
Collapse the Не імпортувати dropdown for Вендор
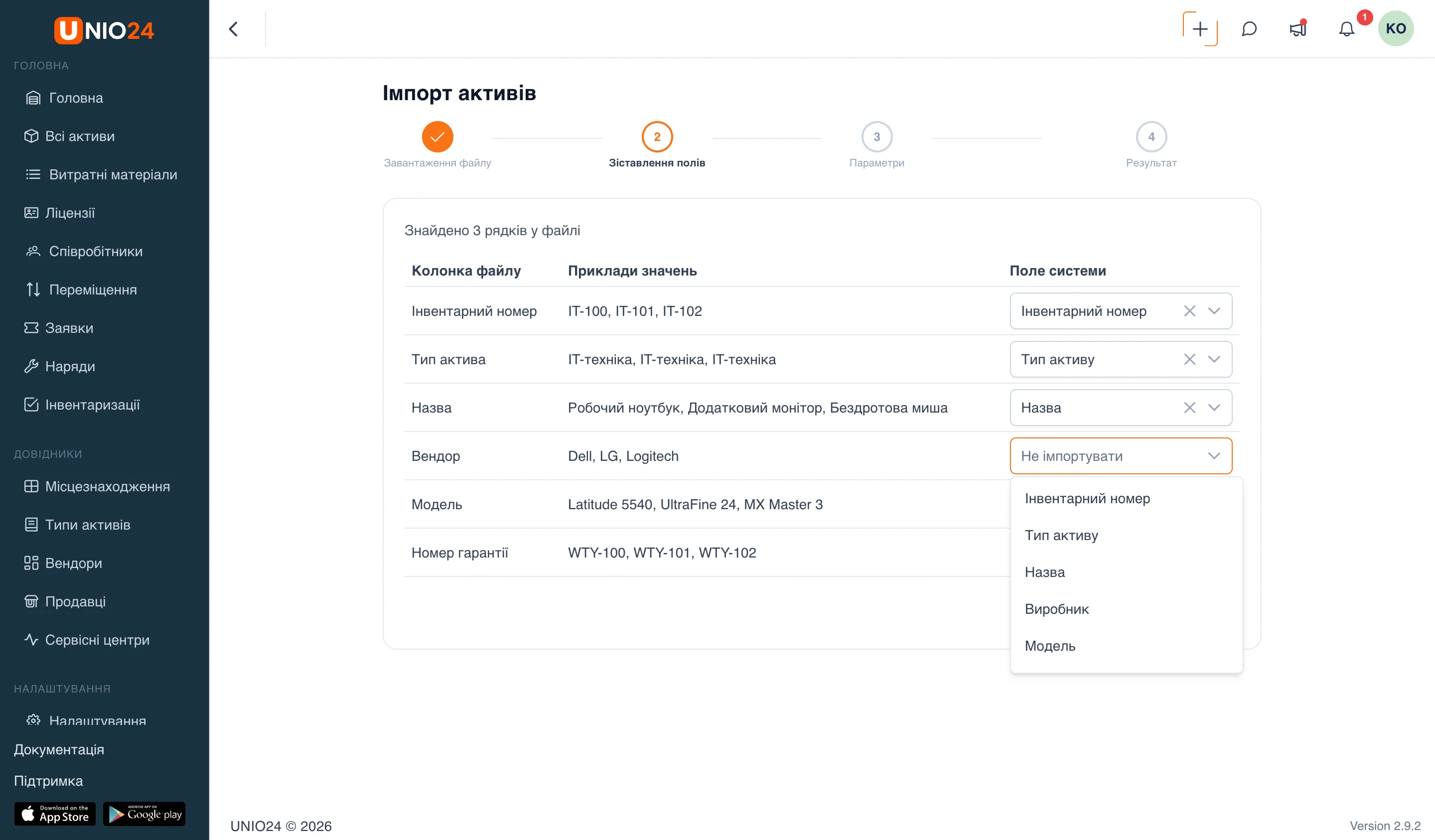click(x=1214, y=456)
